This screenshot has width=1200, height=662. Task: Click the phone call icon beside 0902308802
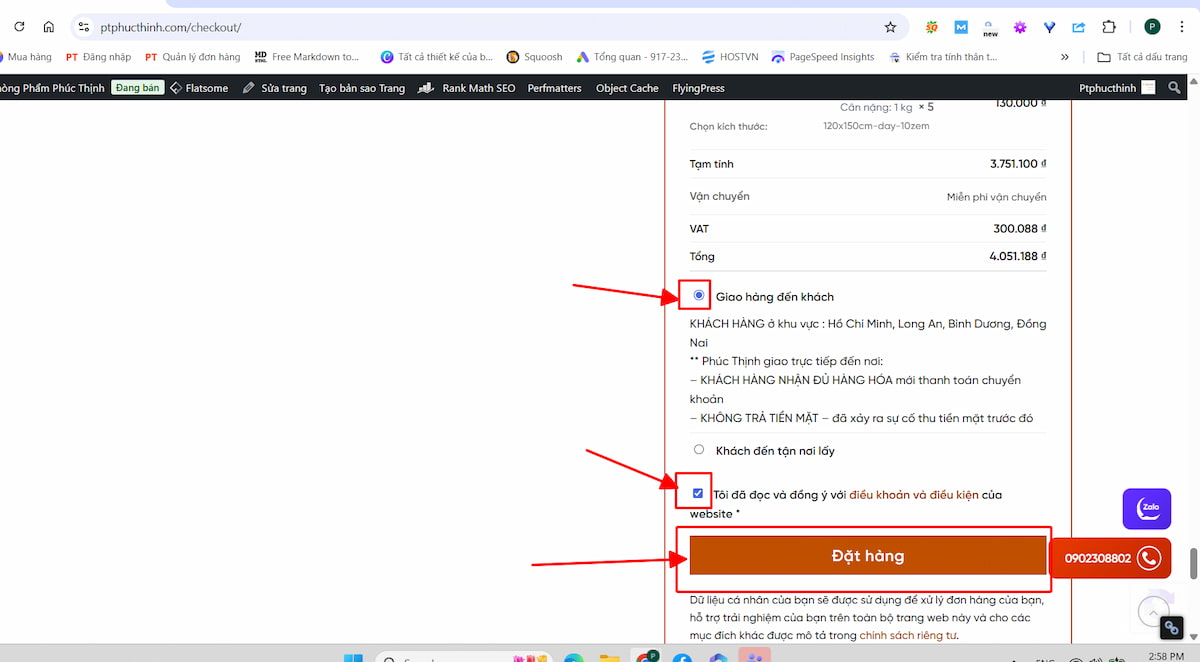[x=1148, y=558]
